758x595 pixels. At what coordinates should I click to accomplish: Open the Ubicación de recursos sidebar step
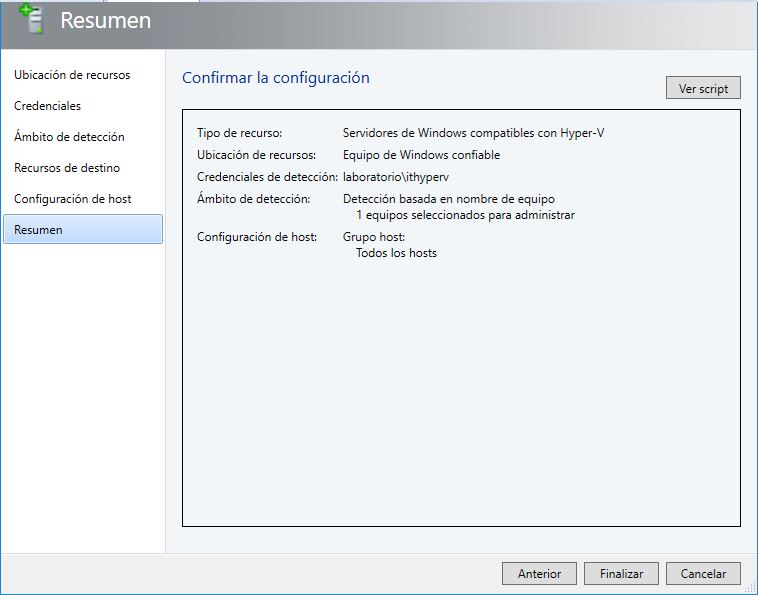click(72, 75)
